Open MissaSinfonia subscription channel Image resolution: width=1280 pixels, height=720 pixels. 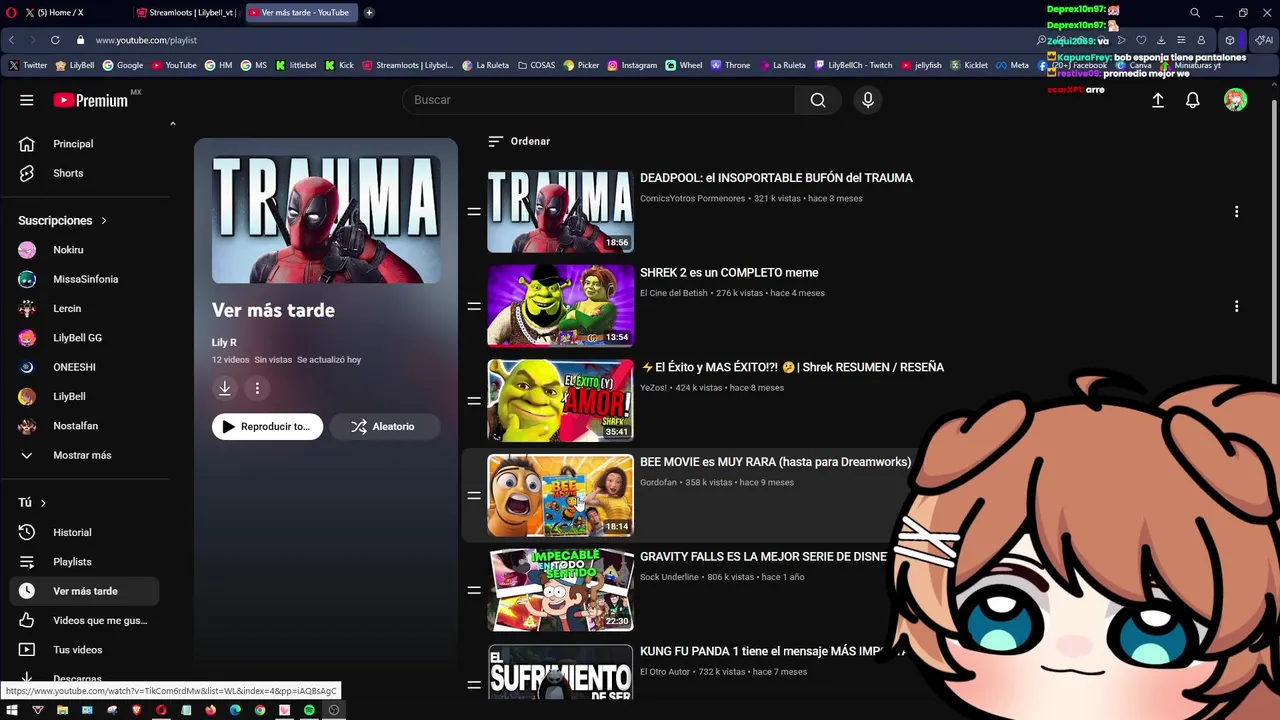pos(85,279)
